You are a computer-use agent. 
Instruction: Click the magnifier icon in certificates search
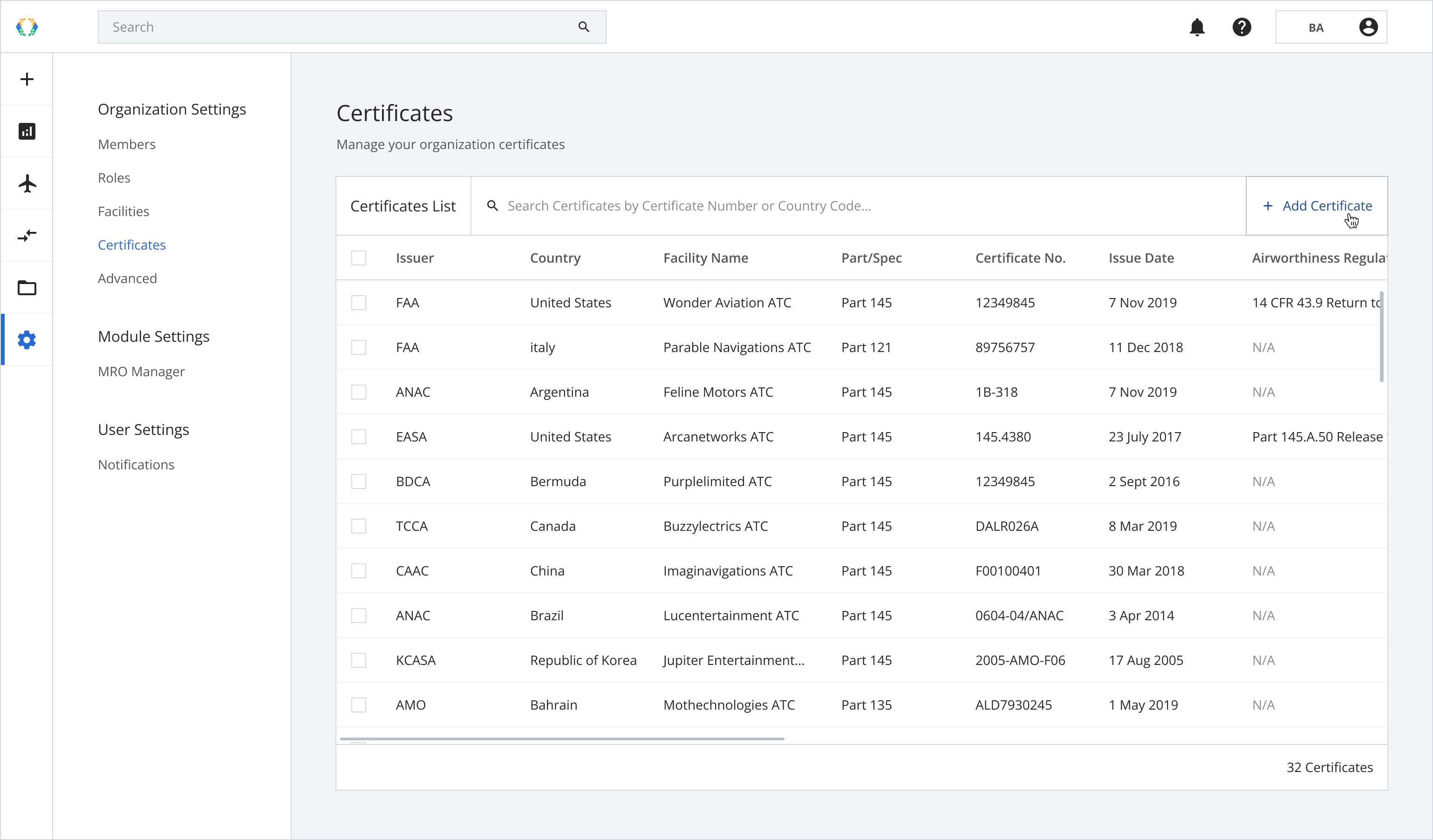pos(492,206)
